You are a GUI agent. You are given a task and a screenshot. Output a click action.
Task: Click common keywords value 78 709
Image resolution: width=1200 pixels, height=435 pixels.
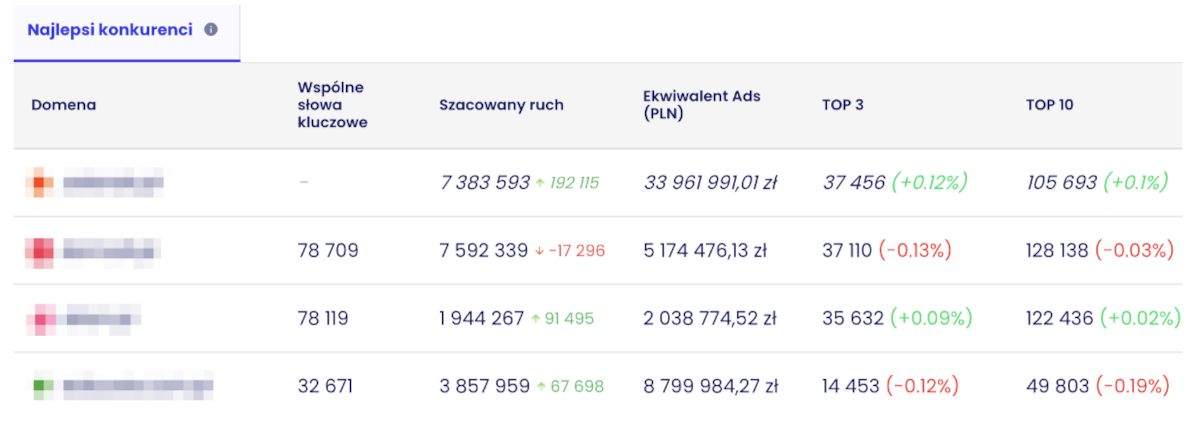328,251
